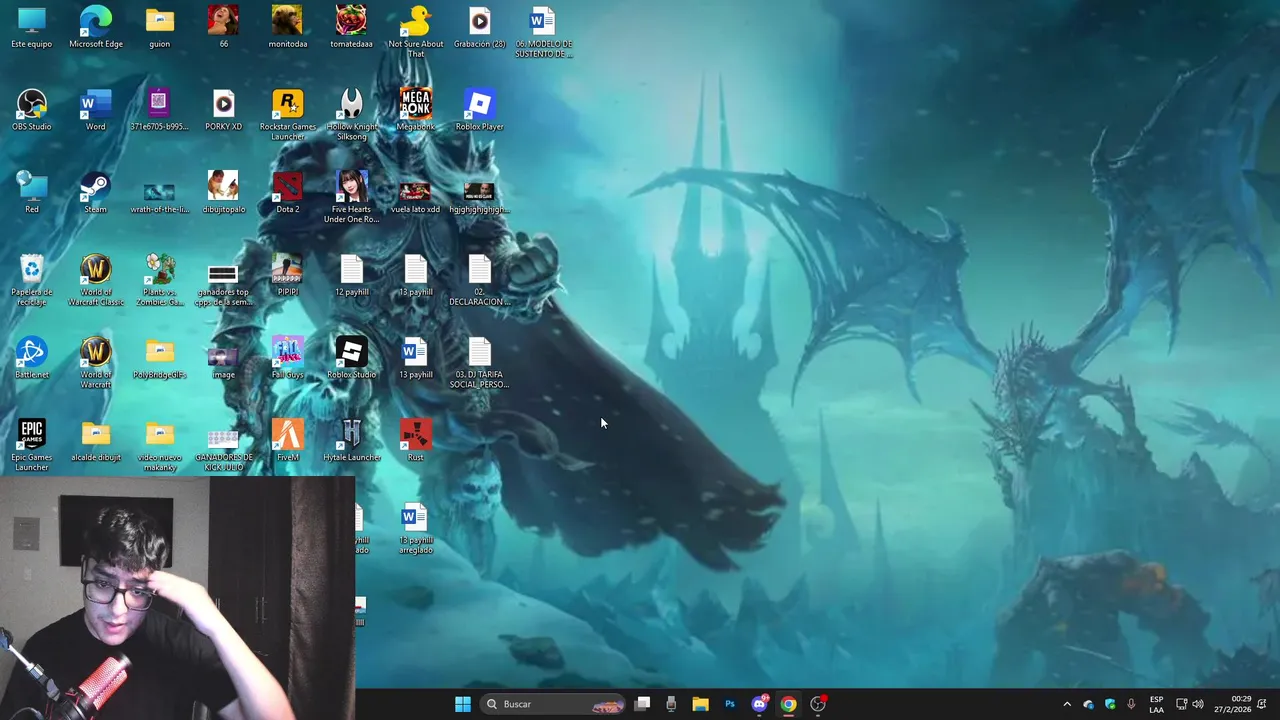
Task: Launch Word from the desktop shortcut
Action: [96, 110]
